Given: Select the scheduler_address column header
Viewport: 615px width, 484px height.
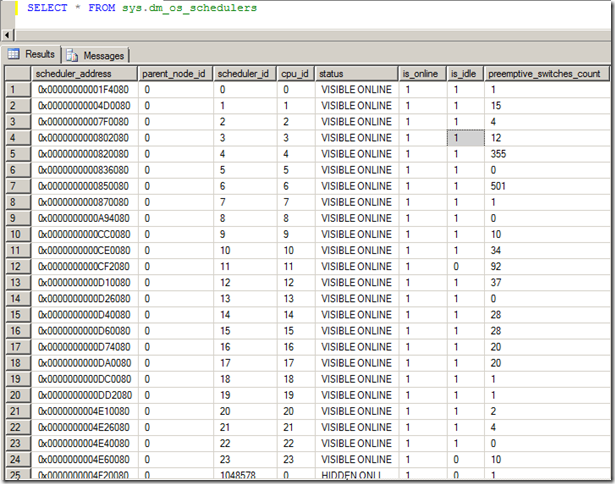Looking at the screenshot, I should (84, 74).
